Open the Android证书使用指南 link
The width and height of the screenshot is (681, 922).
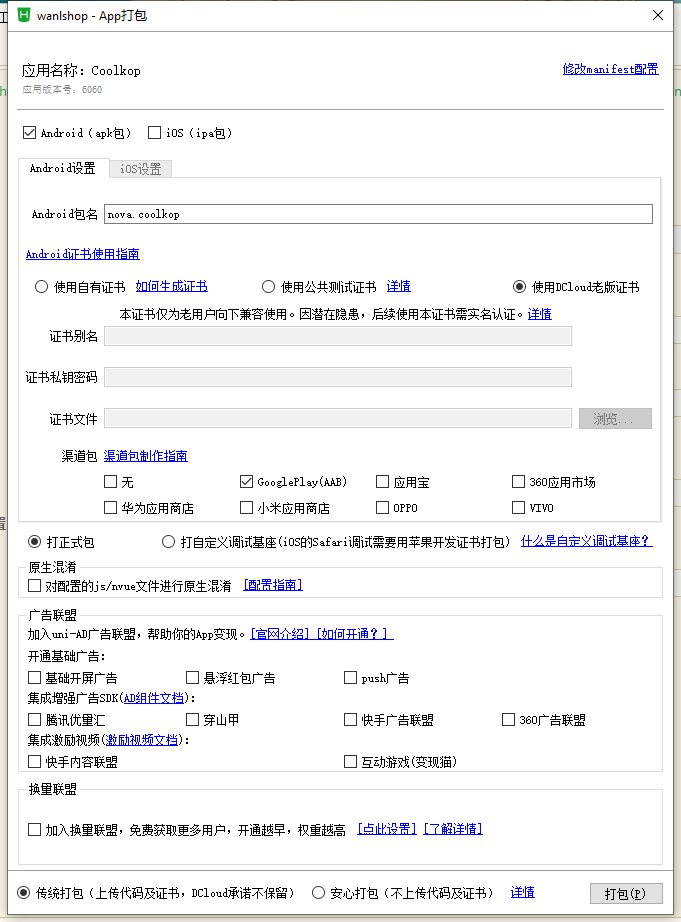[82, 254]
